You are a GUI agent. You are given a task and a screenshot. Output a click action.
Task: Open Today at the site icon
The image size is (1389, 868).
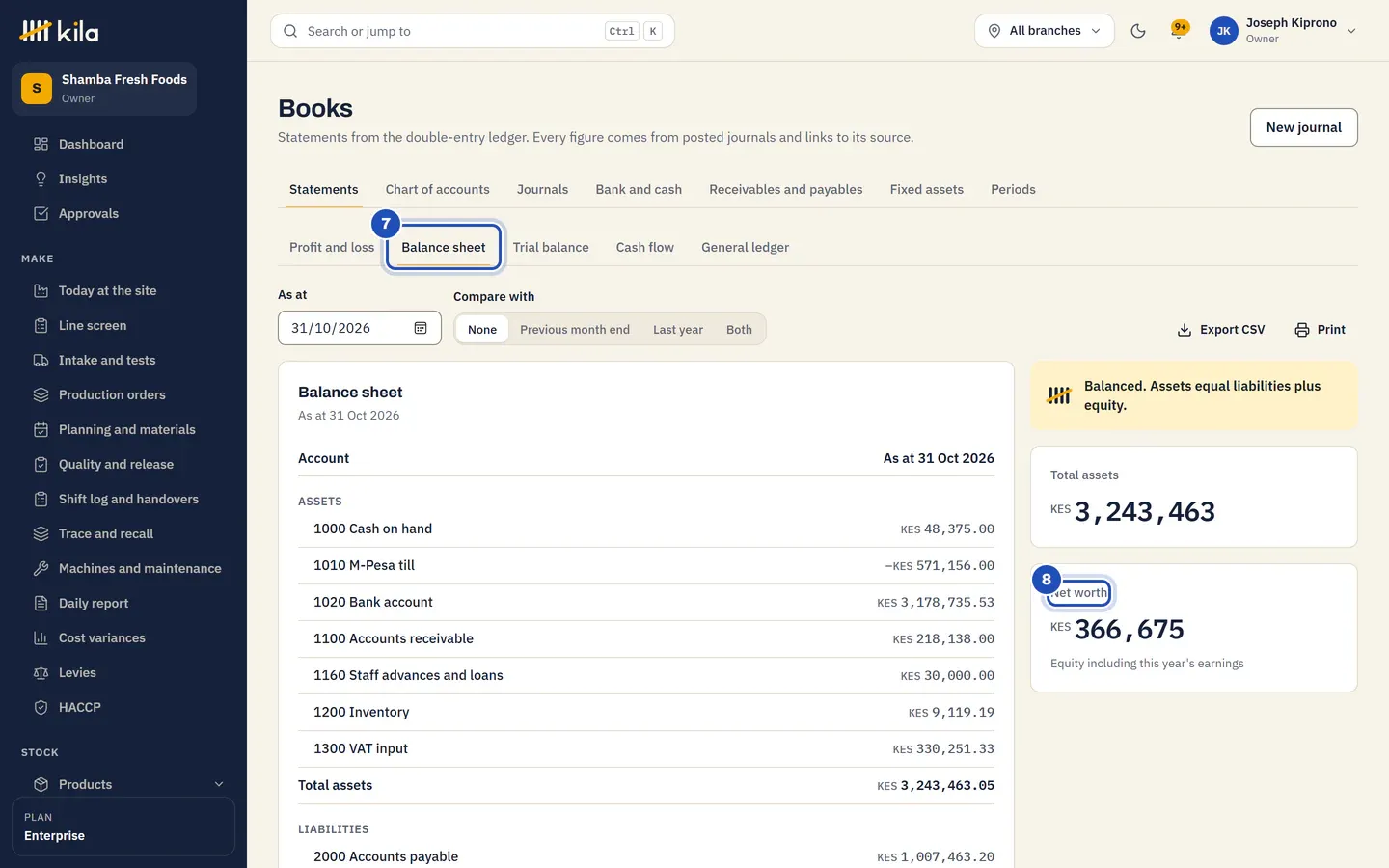click(x=41, y=291)
